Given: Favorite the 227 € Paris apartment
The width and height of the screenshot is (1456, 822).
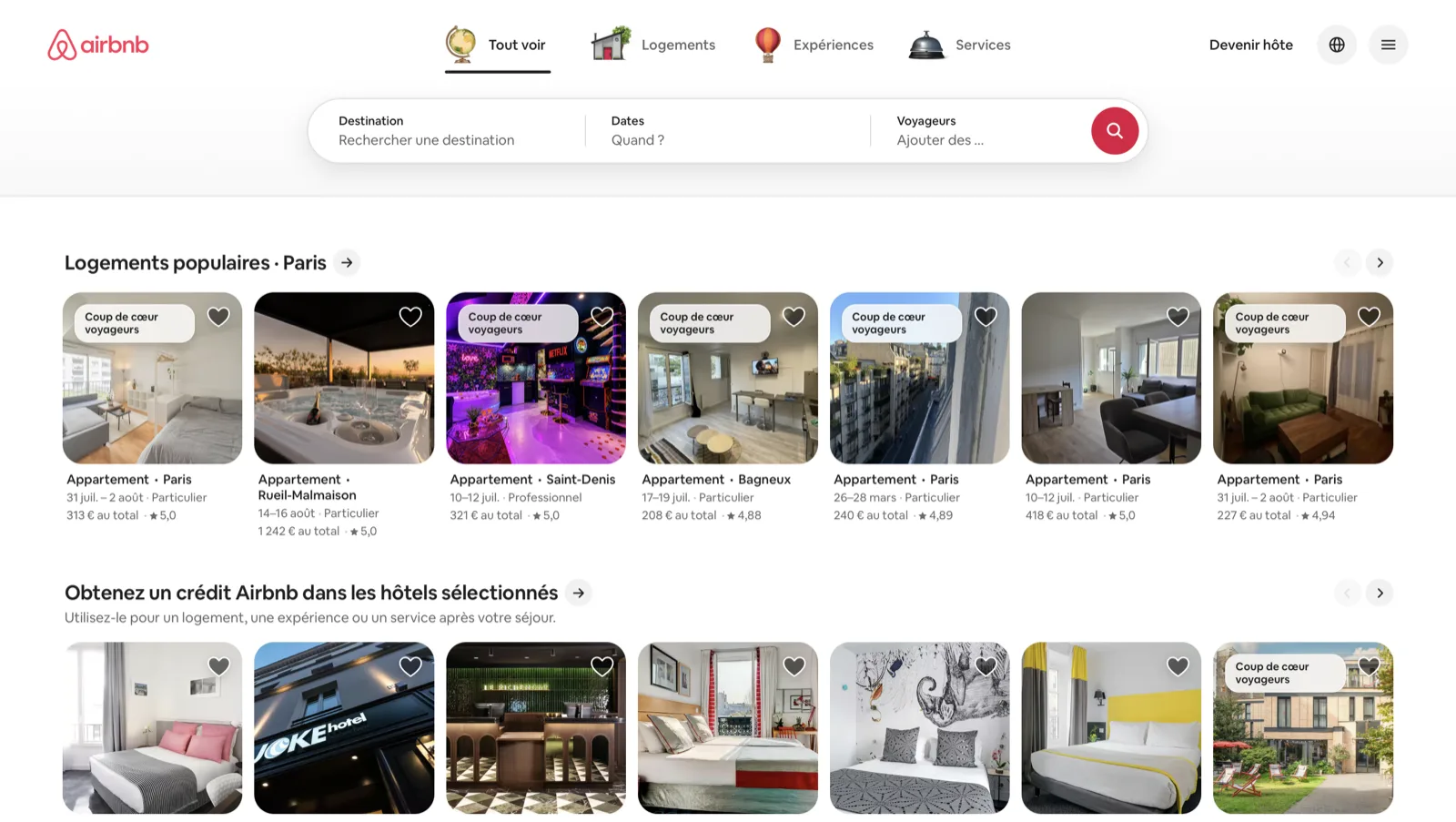Looking at the screenshot, I should pyautogui.click(x=1370, y=317).
